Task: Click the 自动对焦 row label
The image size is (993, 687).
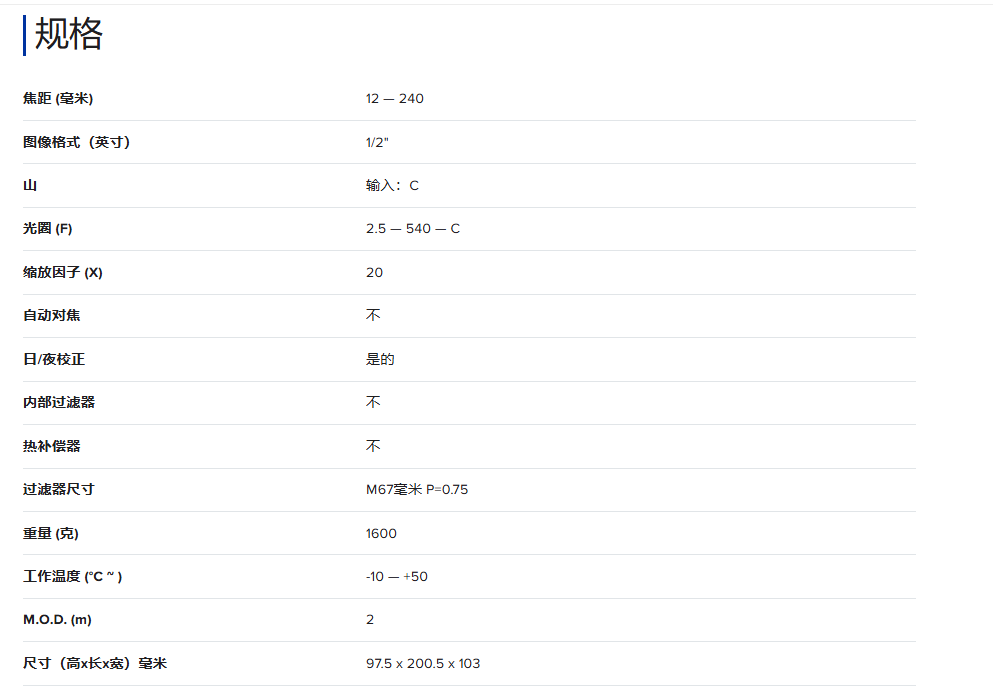Action: pyautogui.click(x=52, y=316)
